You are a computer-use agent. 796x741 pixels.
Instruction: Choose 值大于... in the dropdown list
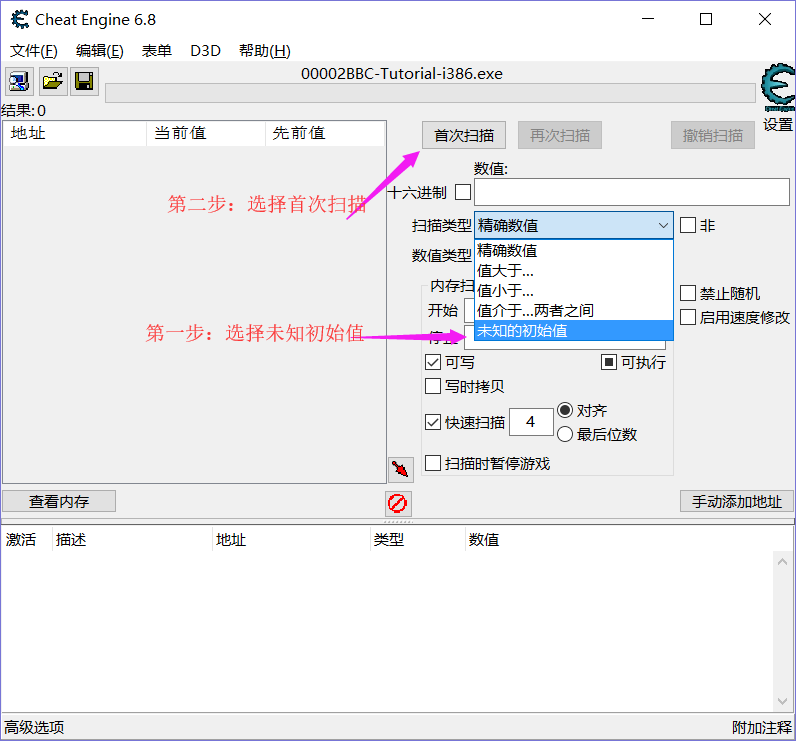(x=574, y=271)
